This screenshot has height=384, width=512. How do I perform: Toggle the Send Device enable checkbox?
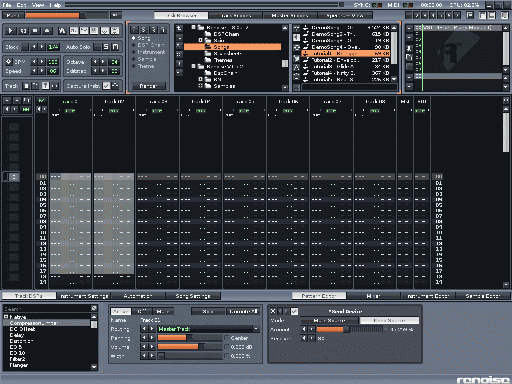pyautogui.click(x=294, y=311)
